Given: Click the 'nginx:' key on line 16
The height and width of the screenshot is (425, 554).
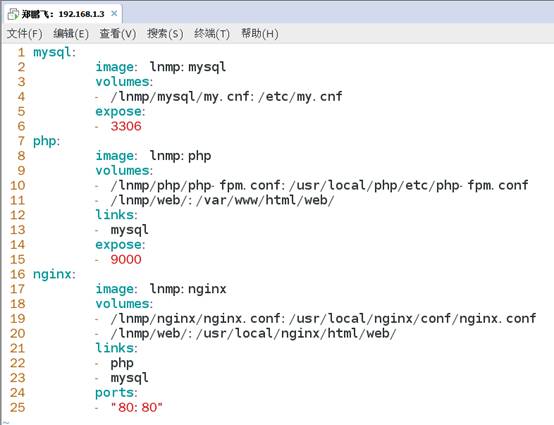Looking at the screenshot, I should 54,275.
